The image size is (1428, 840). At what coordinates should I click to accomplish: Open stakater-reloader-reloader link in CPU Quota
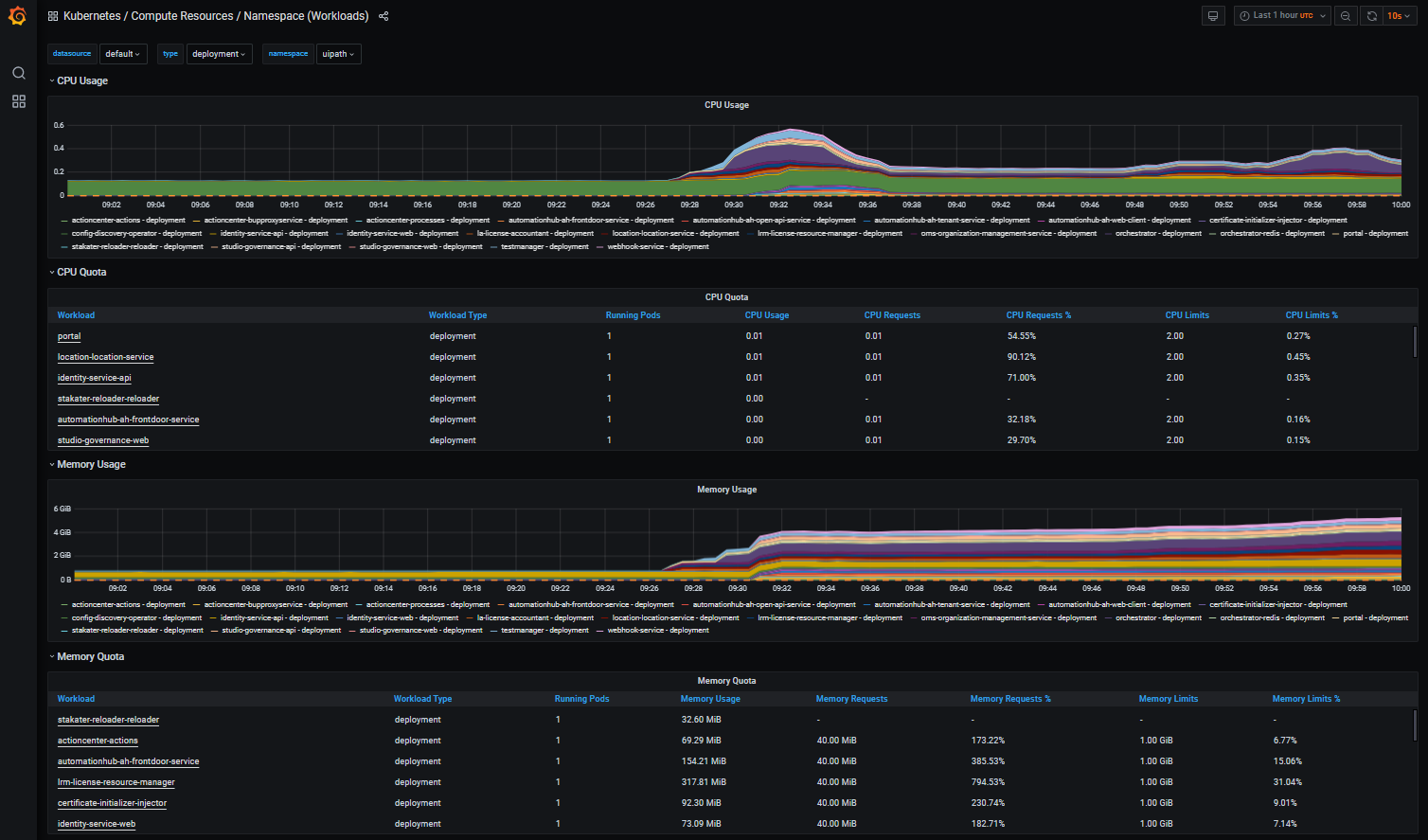pyautogui.click(x=108, y=399)
